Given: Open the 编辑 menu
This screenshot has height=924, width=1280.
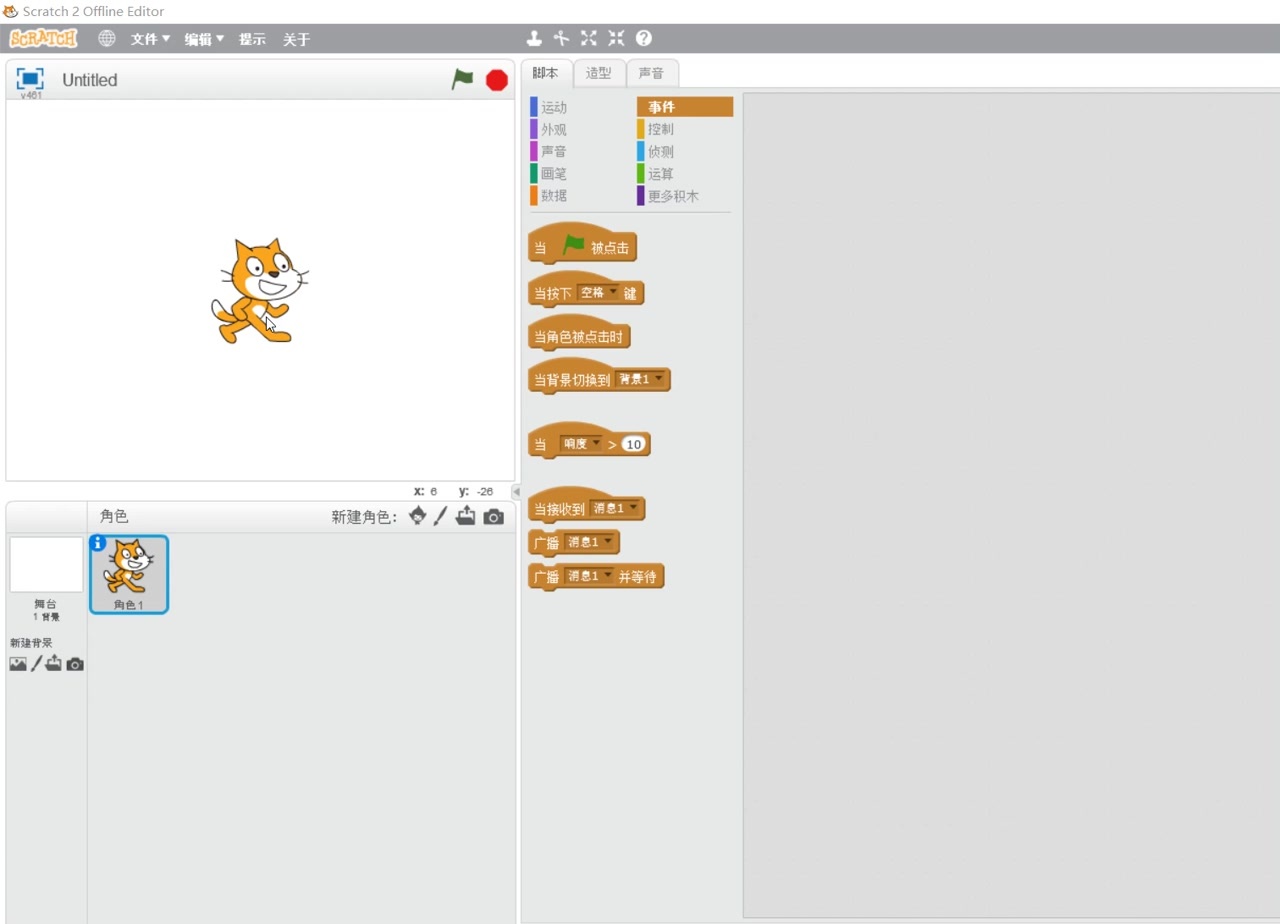Looking at the screenshot, I should tap(204, 39).
